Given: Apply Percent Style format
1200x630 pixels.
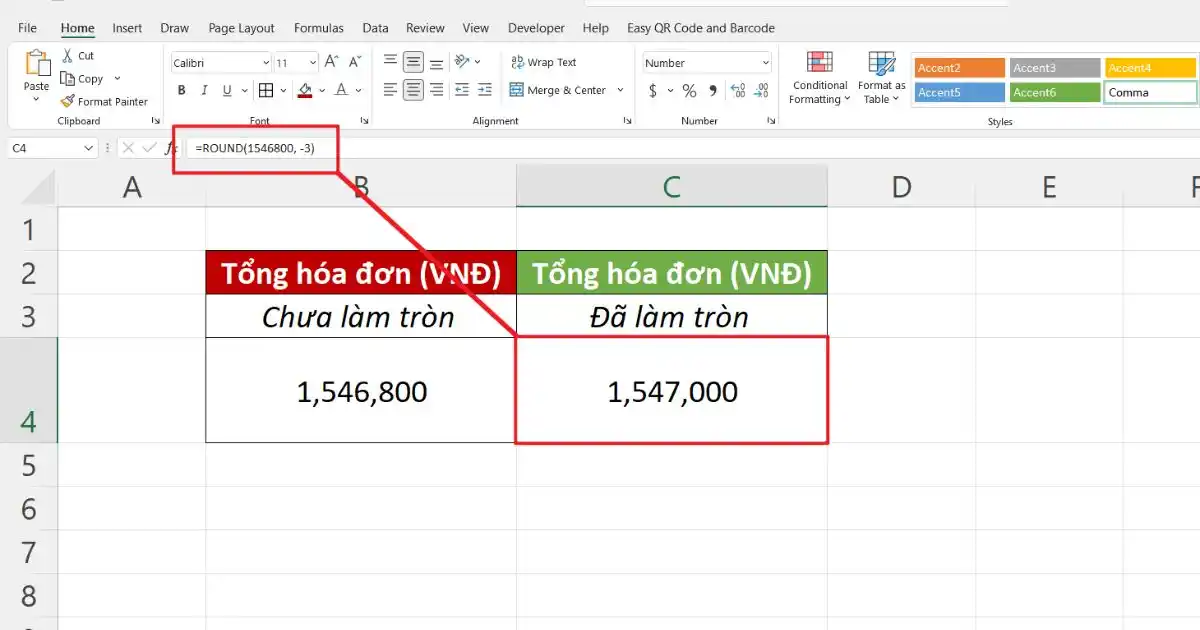Looking at the screenshot, I should [x=689, y=91].
